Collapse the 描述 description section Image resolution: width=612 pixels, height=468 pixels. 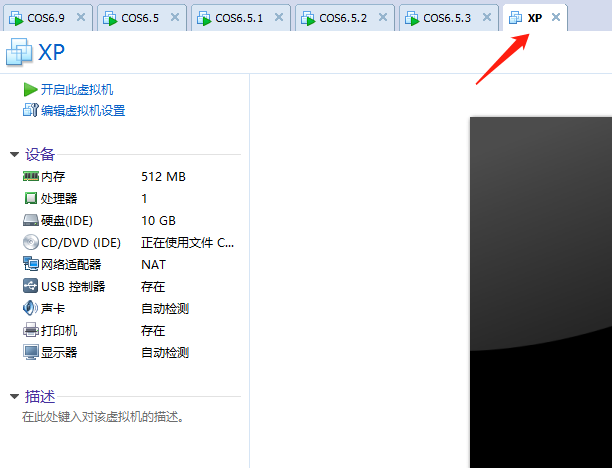click(14, 397)
